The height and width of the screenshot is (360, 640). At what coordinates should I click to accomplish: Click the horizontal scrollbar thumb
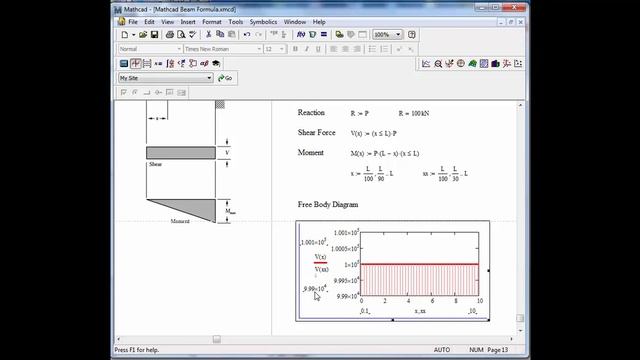[217, 339]
